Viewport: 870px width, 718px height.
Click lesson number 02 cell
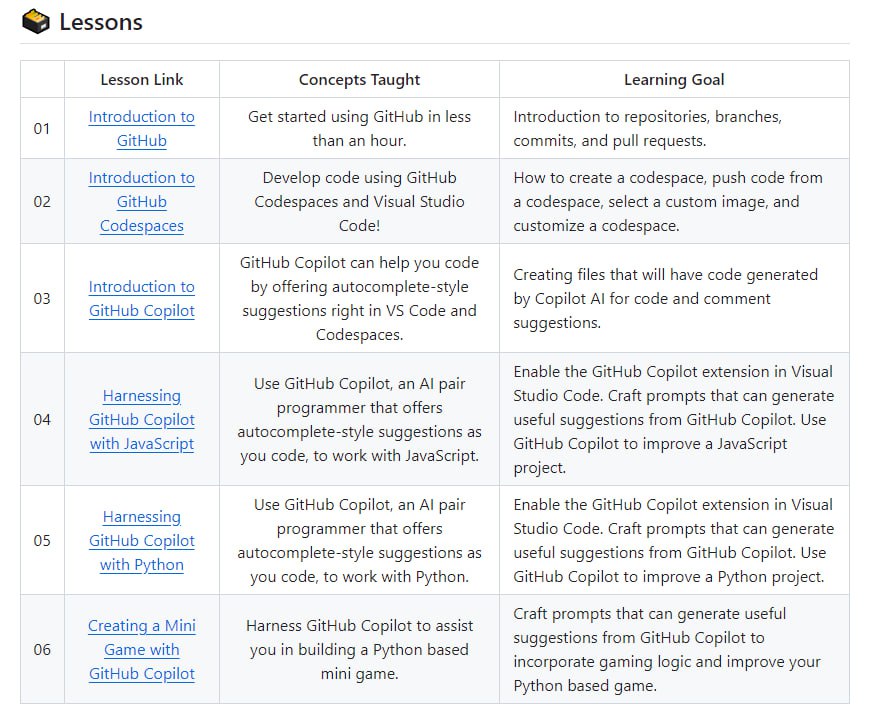point(42,201)
